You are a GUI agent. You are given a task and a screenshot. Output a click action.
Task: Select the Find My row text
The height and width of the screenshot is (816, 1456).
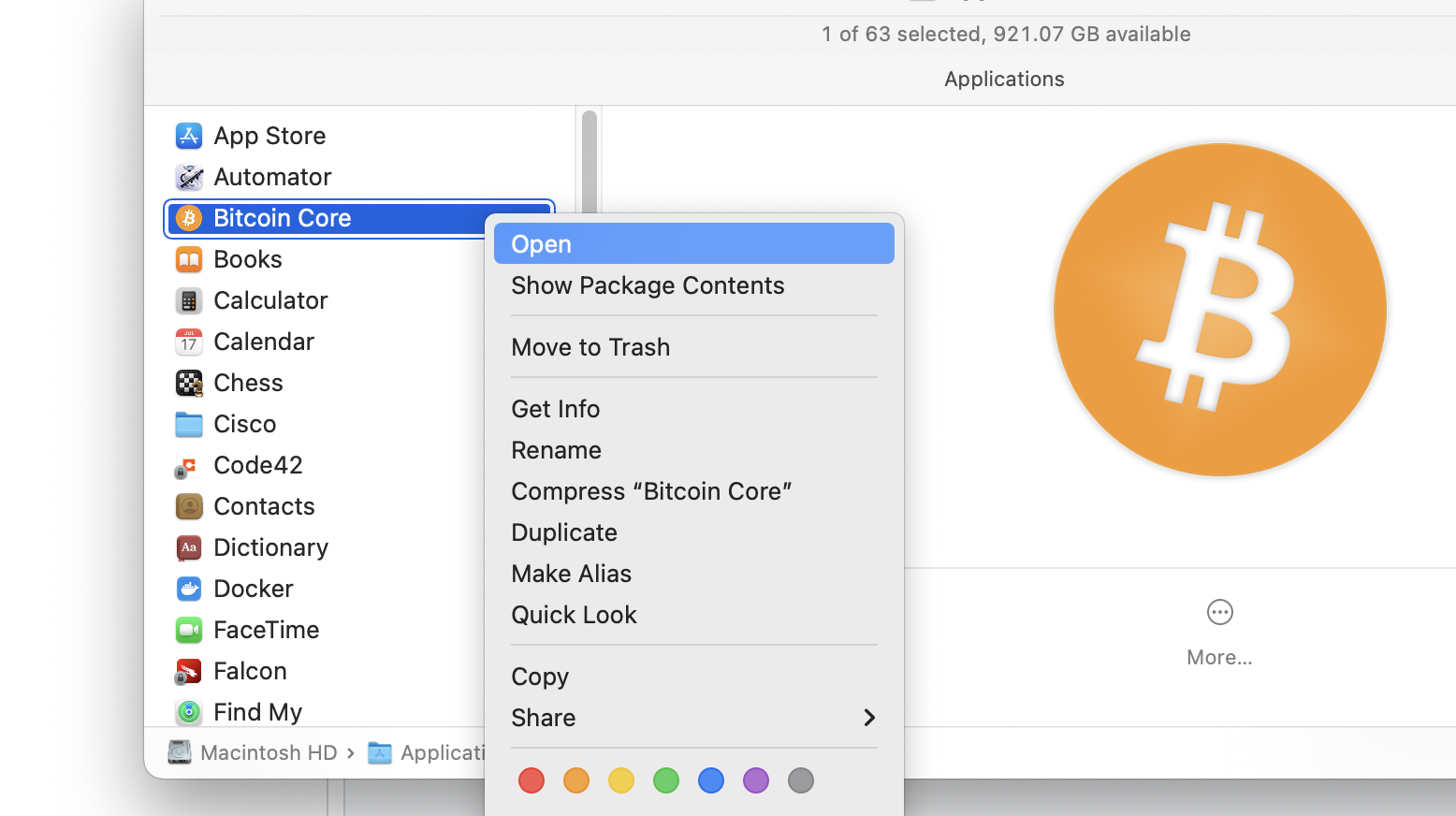point(258,712)
